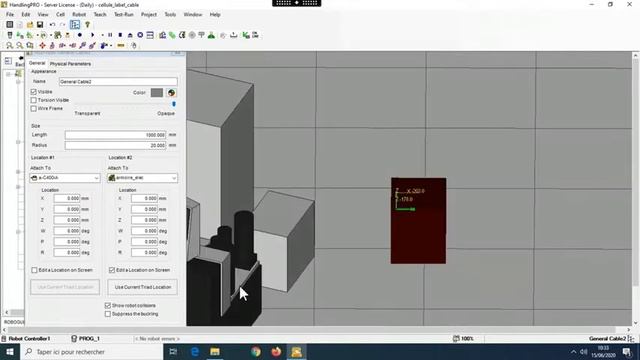The width and height of the screenshot is (640, 360).
Task: Toggle Show robot collisions checkbox
Action: (108, 305)
